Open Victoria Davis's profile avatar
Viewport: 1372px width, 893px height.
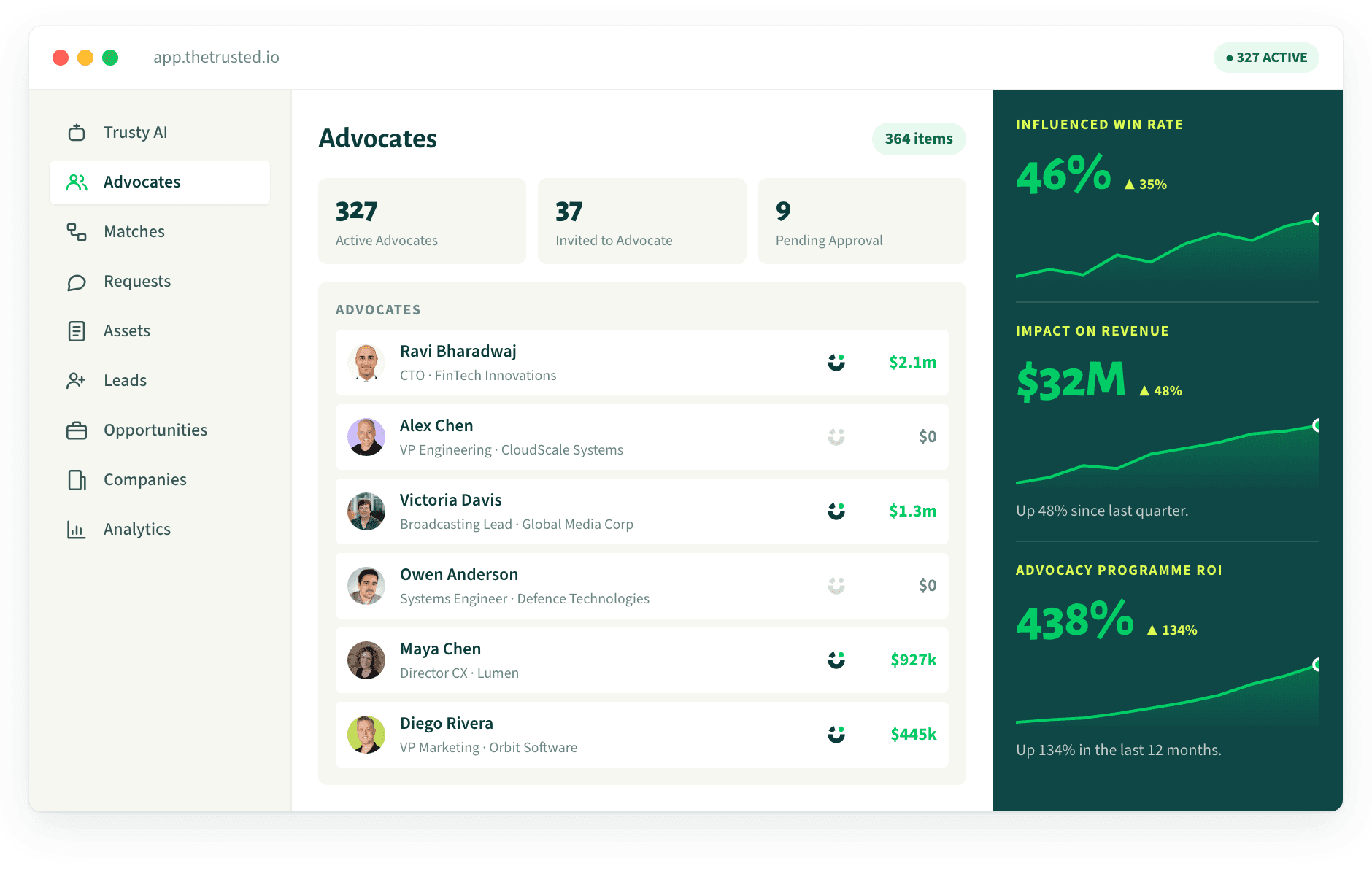click(366, 511)
